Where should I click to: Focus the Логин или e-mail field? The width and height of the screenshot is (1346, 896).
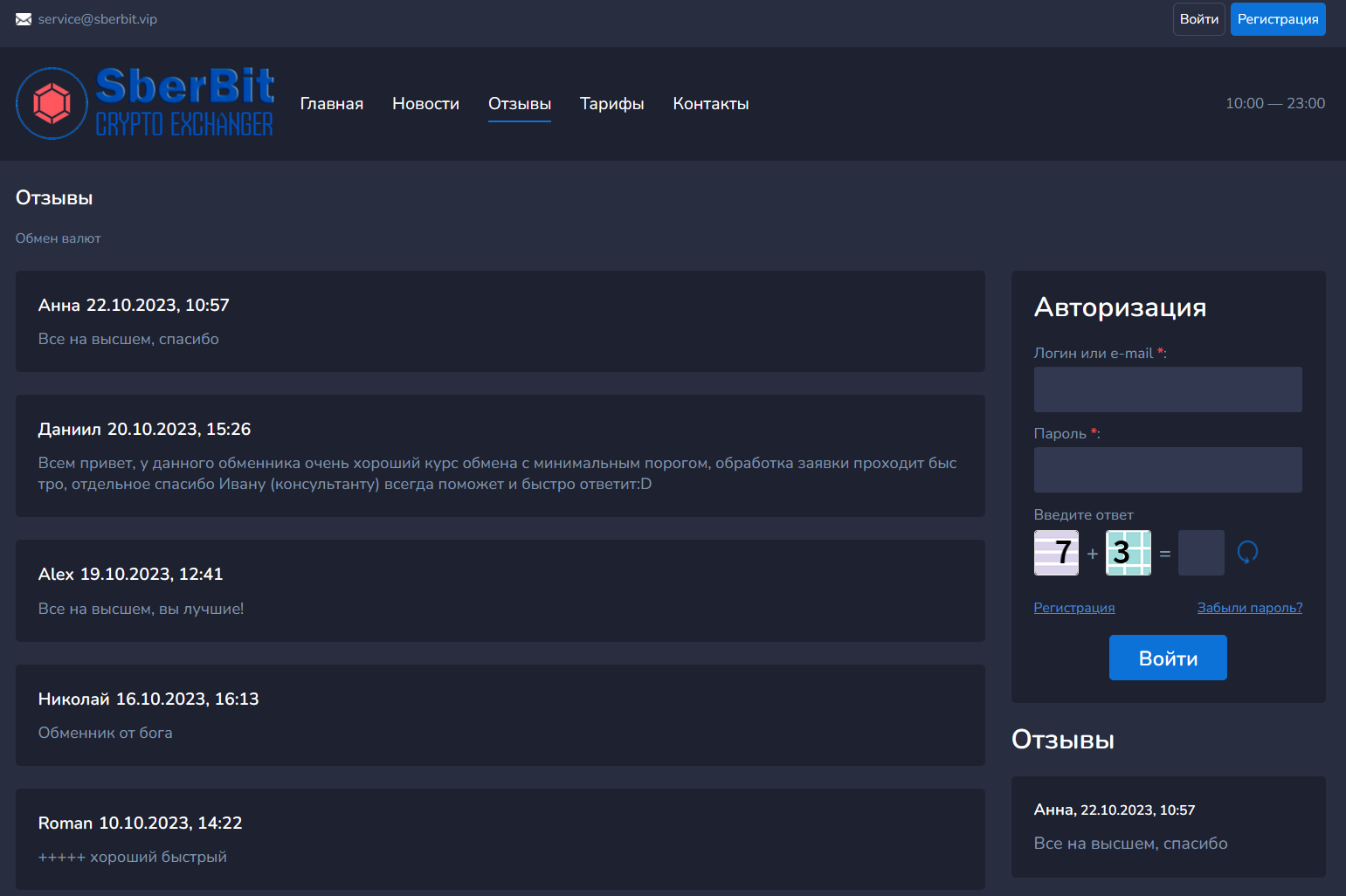(1168, 389)
